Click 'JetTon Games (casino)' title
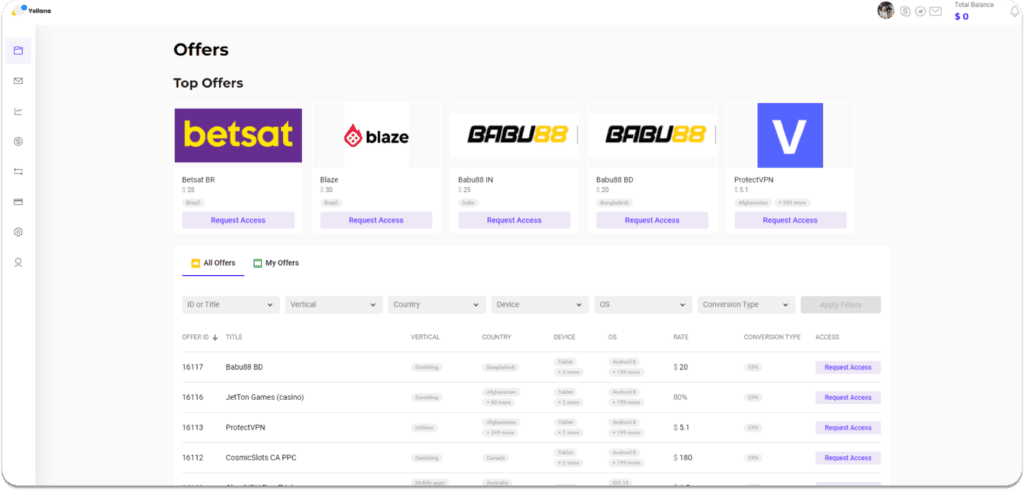The height and width of the screenshot is (490, 1024). (x=264, y=397)
